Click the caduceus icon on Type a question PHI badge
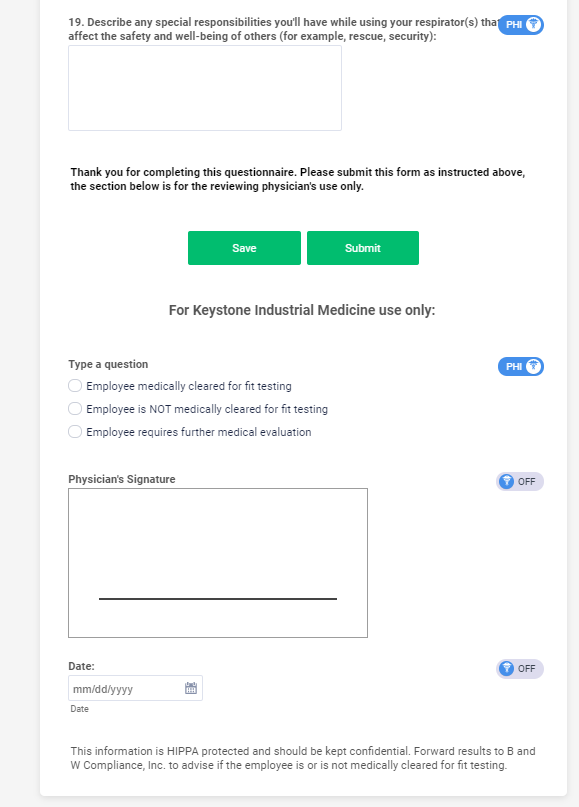The image size is (579, 807). pos(533,366)
